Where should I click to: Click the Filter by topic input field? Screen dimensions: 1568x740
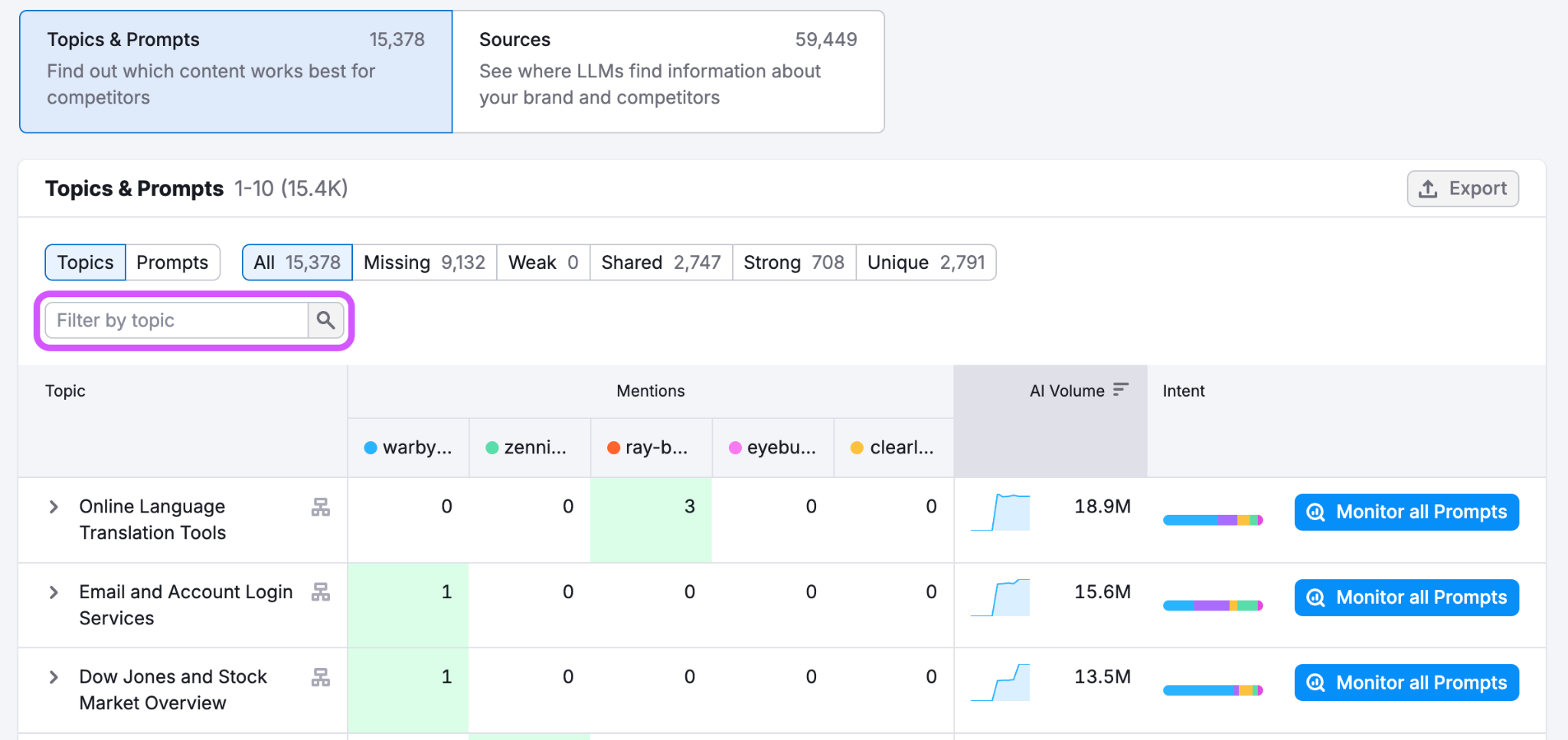(175, 320)
